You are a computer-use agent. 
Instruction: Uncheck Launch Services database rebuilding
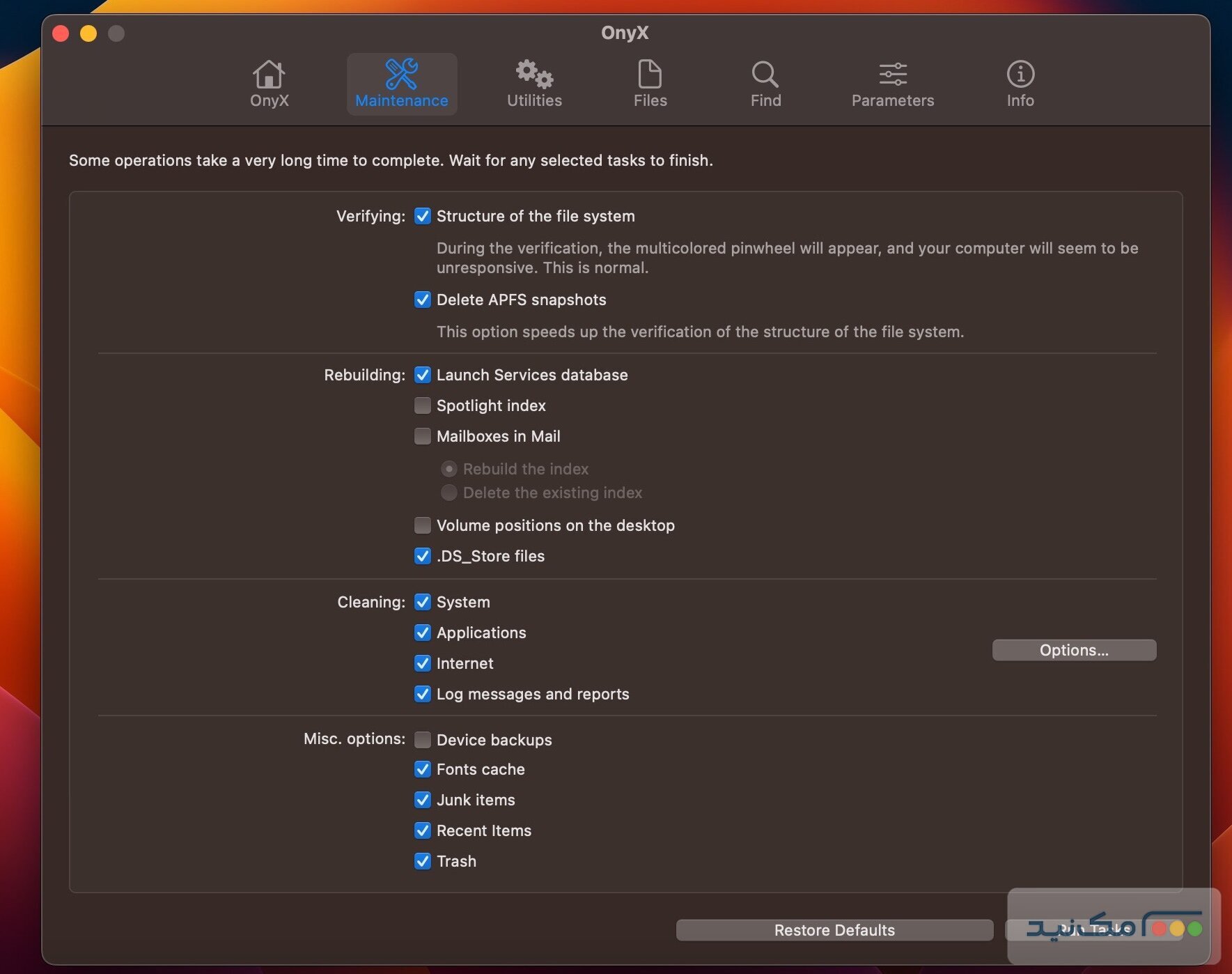click(423, 375)
